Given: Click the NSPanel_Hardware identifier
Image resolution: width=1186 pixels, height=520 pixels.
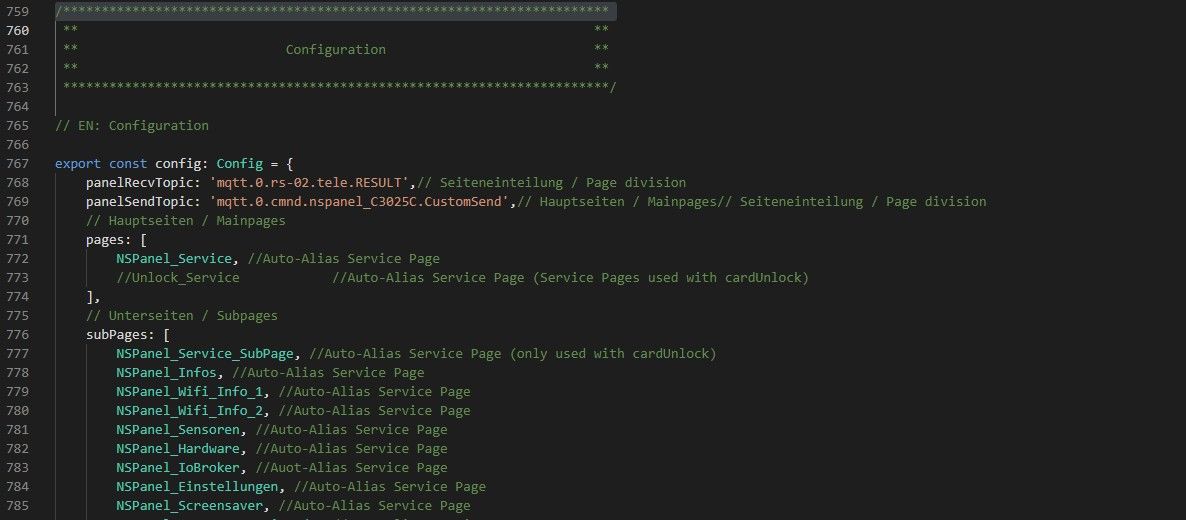Looking at the screenshot, I should [181, 449].
